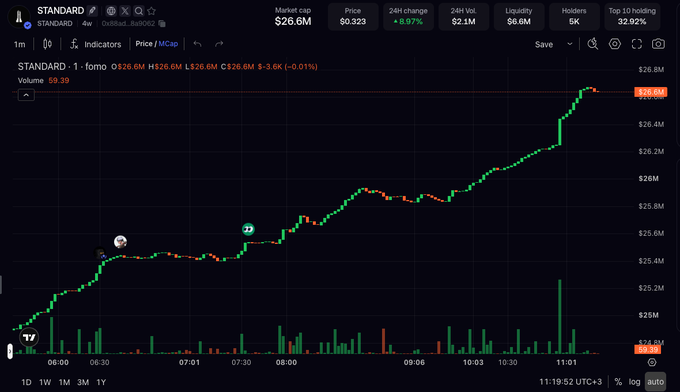Viewport: 680px width, 392px height.
Task: Click the 08:00 time axis label
Action: tap(286, 362)
